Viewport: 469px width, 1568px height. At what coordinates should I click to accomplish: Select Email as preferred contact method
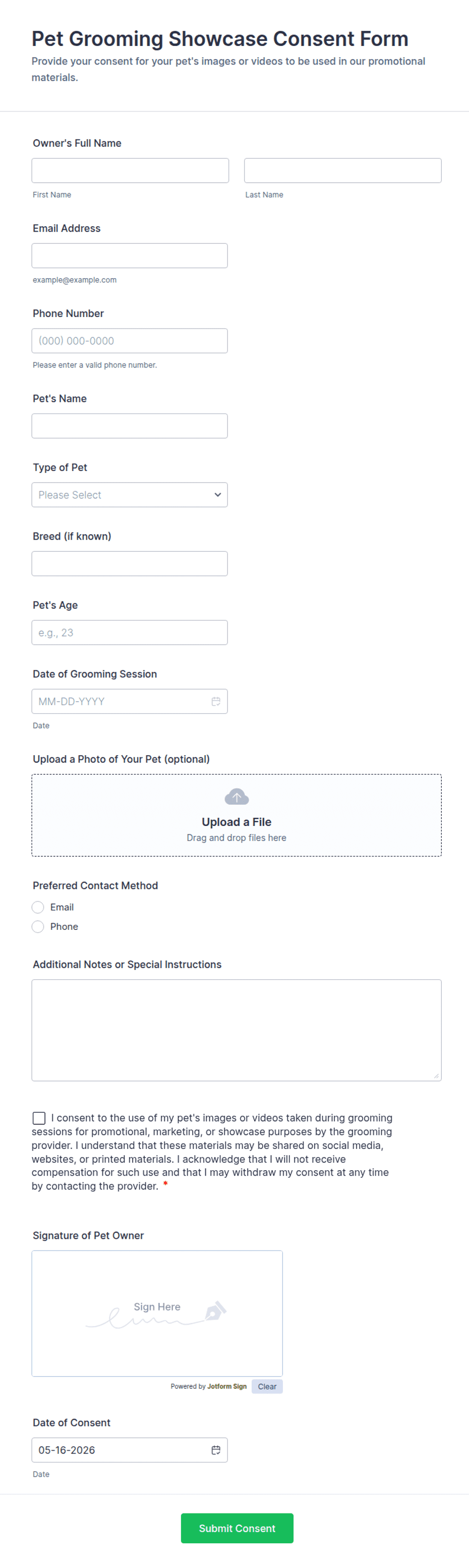[38, 907]
